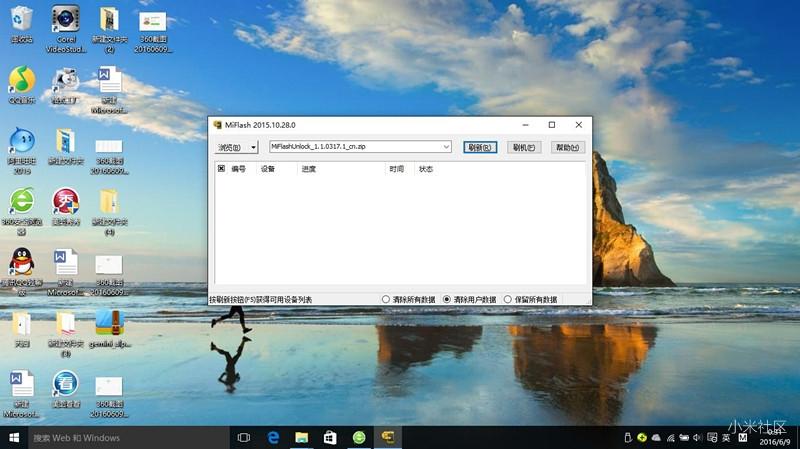The width and height of the screenshot is (800, 449).
Task: Open the Recycle Bin desktop icon
Action: [21, 20]
